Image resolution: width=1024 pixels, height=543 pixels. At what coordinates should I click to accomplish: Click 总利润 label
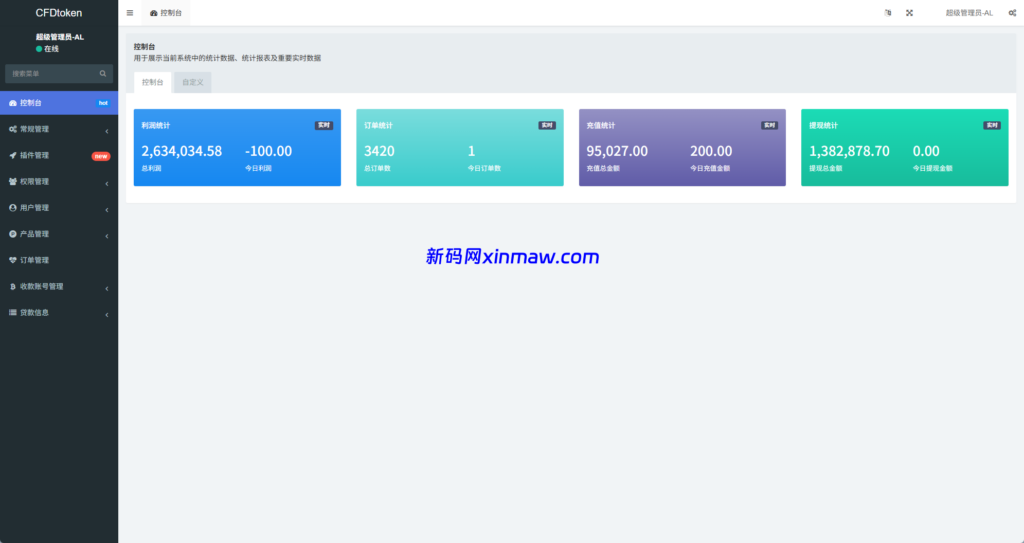pyautogui.click(x=152, y=169)
